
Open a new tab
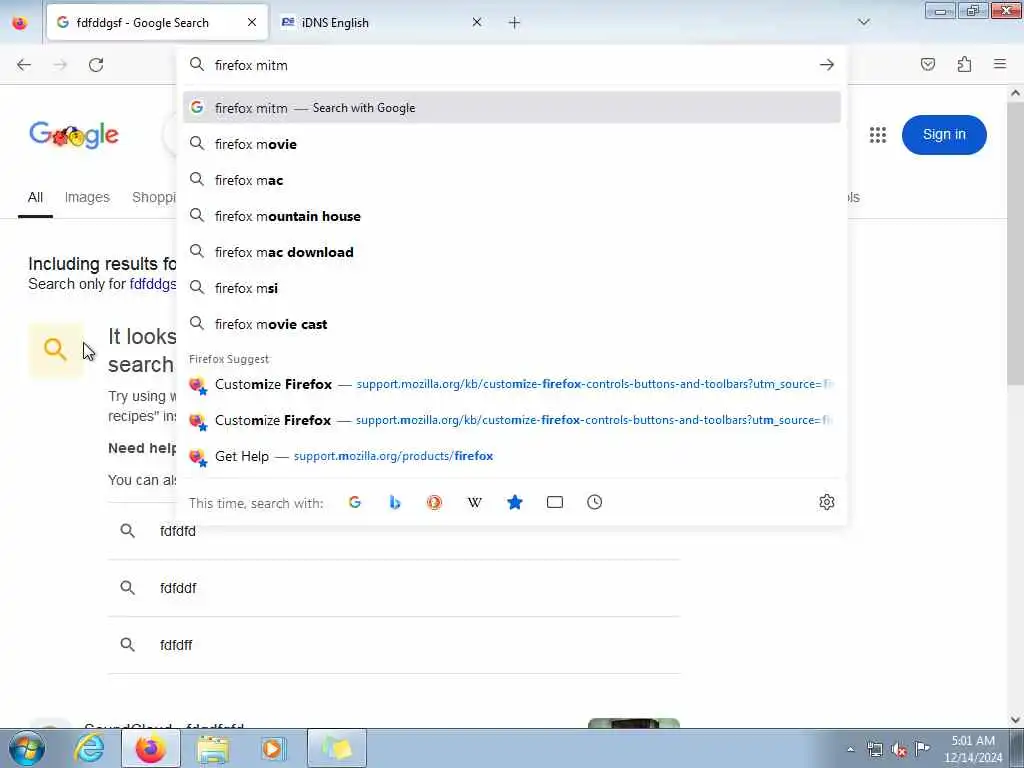click(x=515, y=23)
